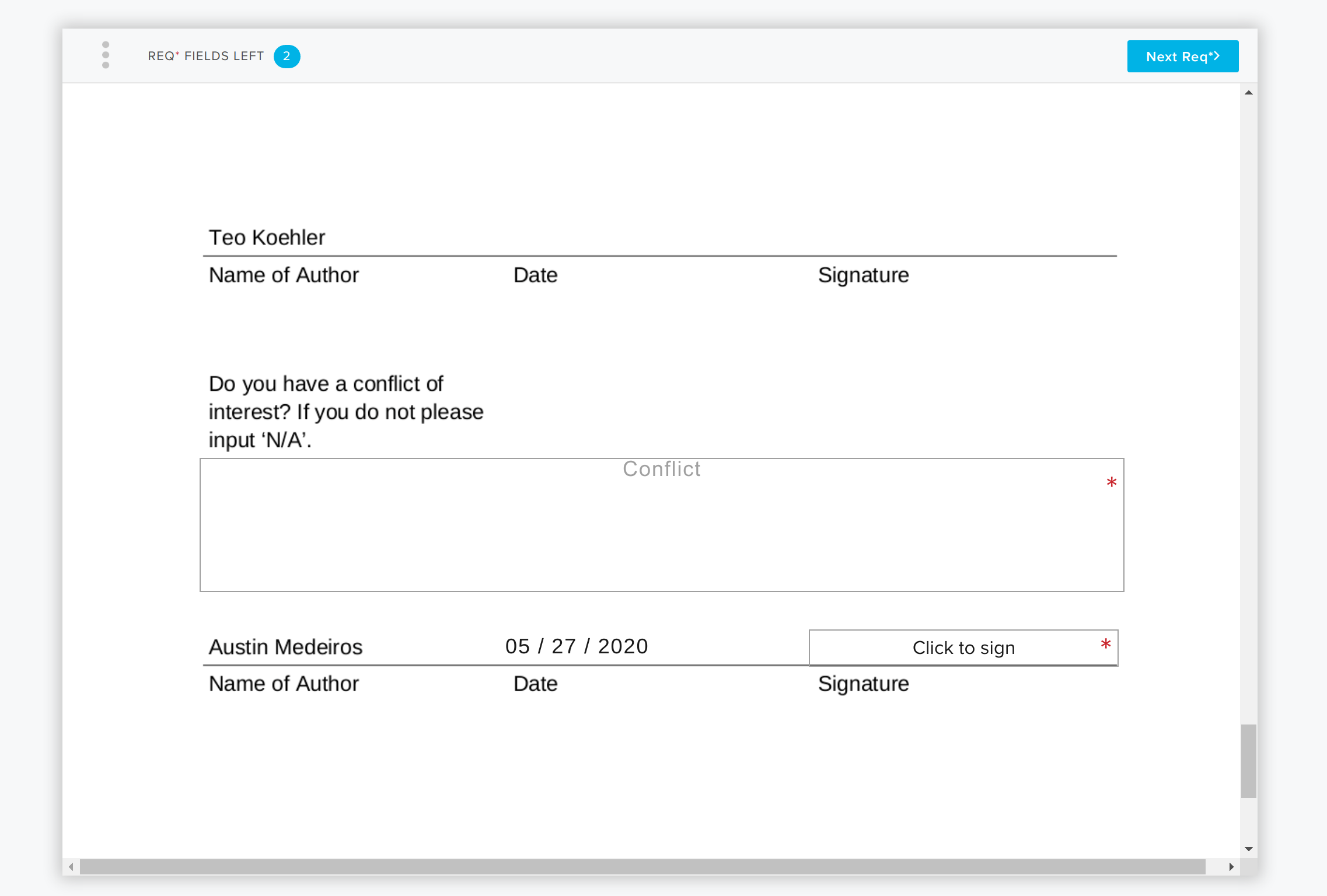The height and width of the screenshot is (896, 1327).
Task: Click the vertical scrollbar down arrow
Action: (1248, 849)
